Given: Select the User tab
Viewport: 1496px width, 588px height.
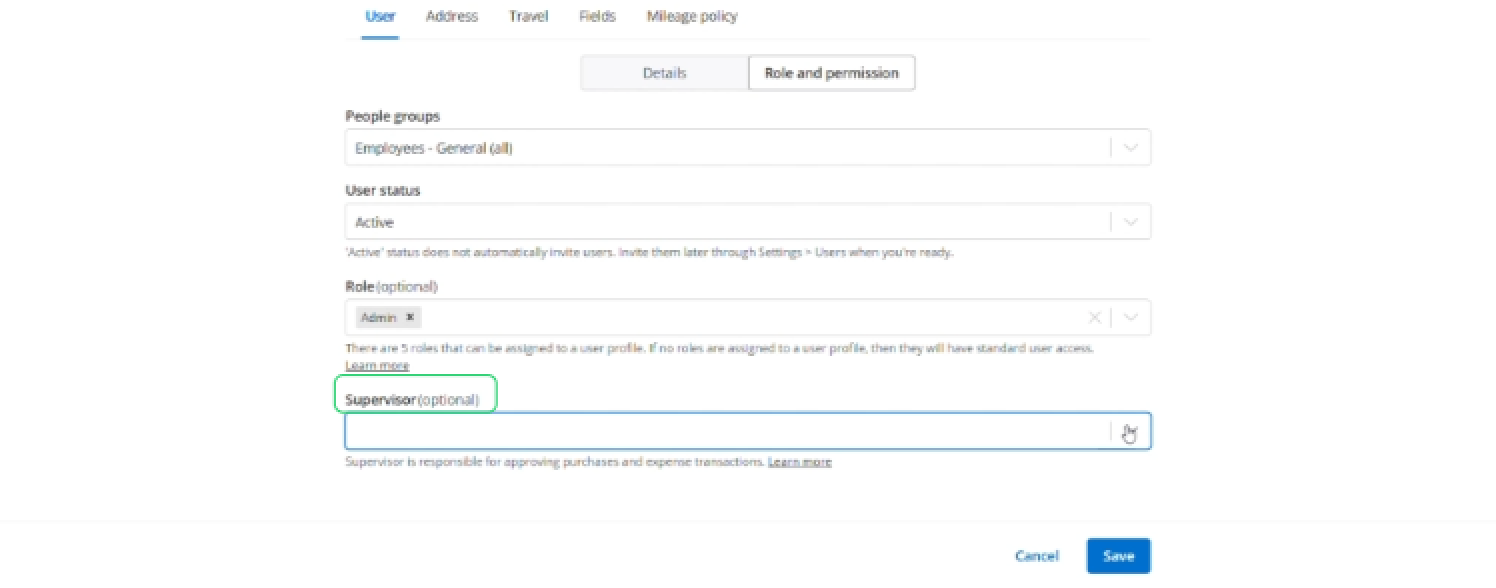Looking at the screenshot, I should coord(380,16).
